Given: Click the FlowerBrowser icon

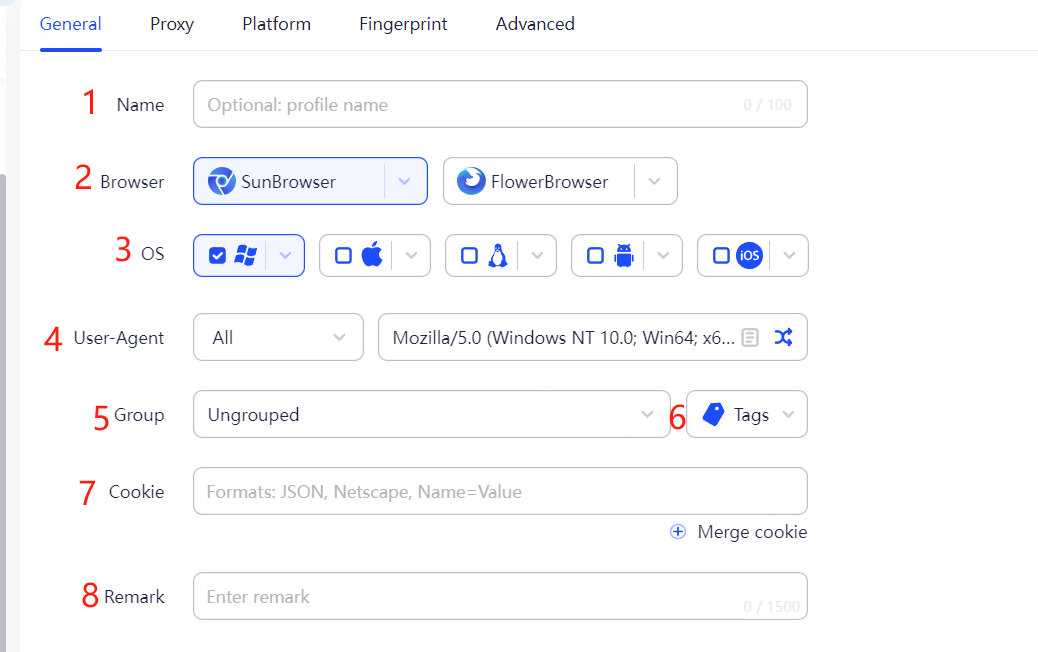Looking at the screenshot, I should pos(469,181).
